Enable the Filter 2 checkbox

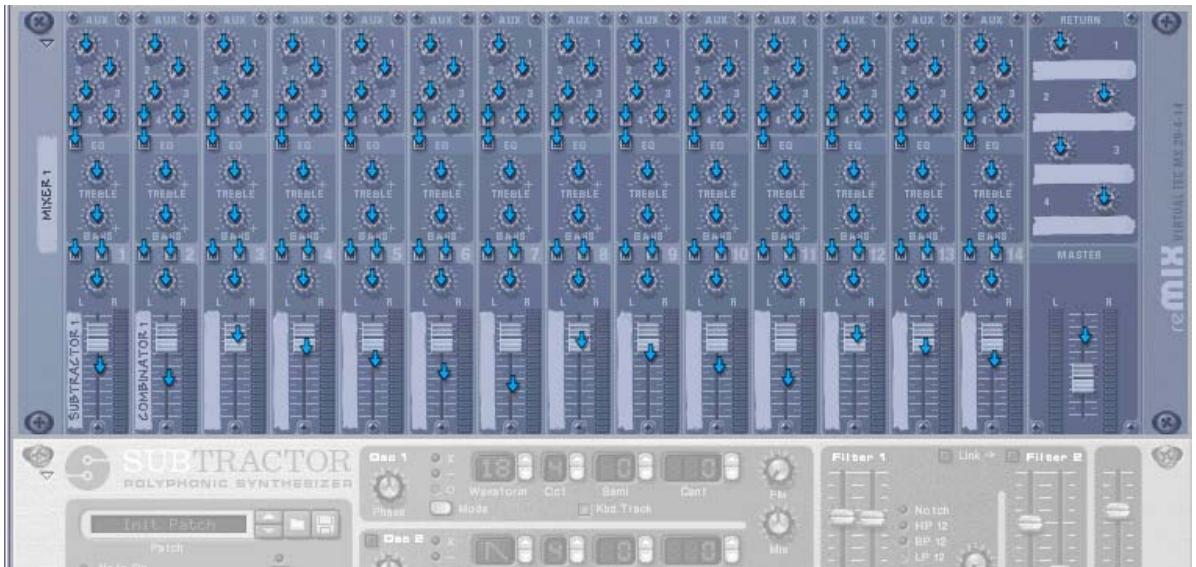click(x=1013, y=456)
